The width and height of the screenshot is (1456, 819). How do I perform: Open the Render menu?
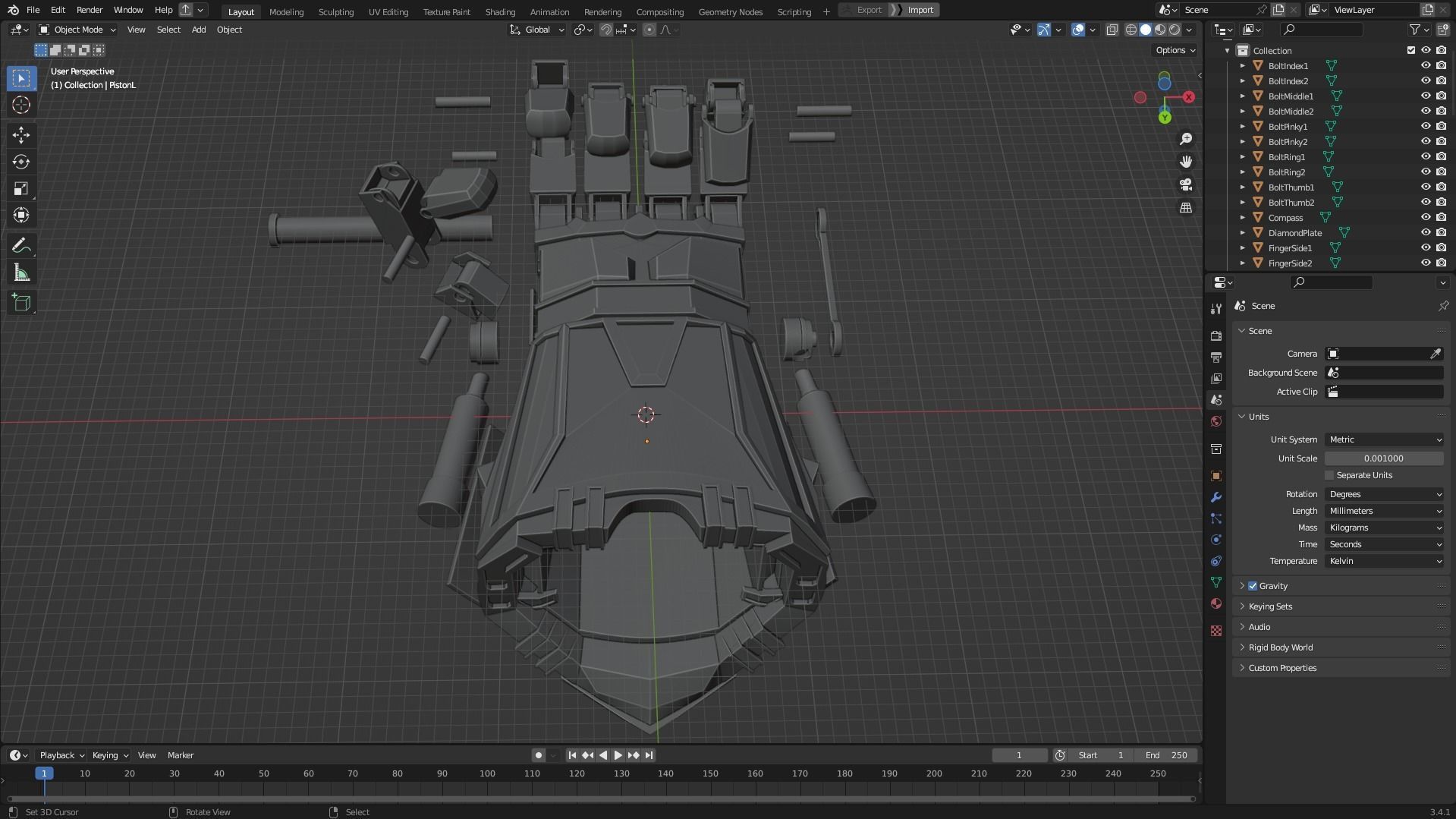tap(90, 10)
